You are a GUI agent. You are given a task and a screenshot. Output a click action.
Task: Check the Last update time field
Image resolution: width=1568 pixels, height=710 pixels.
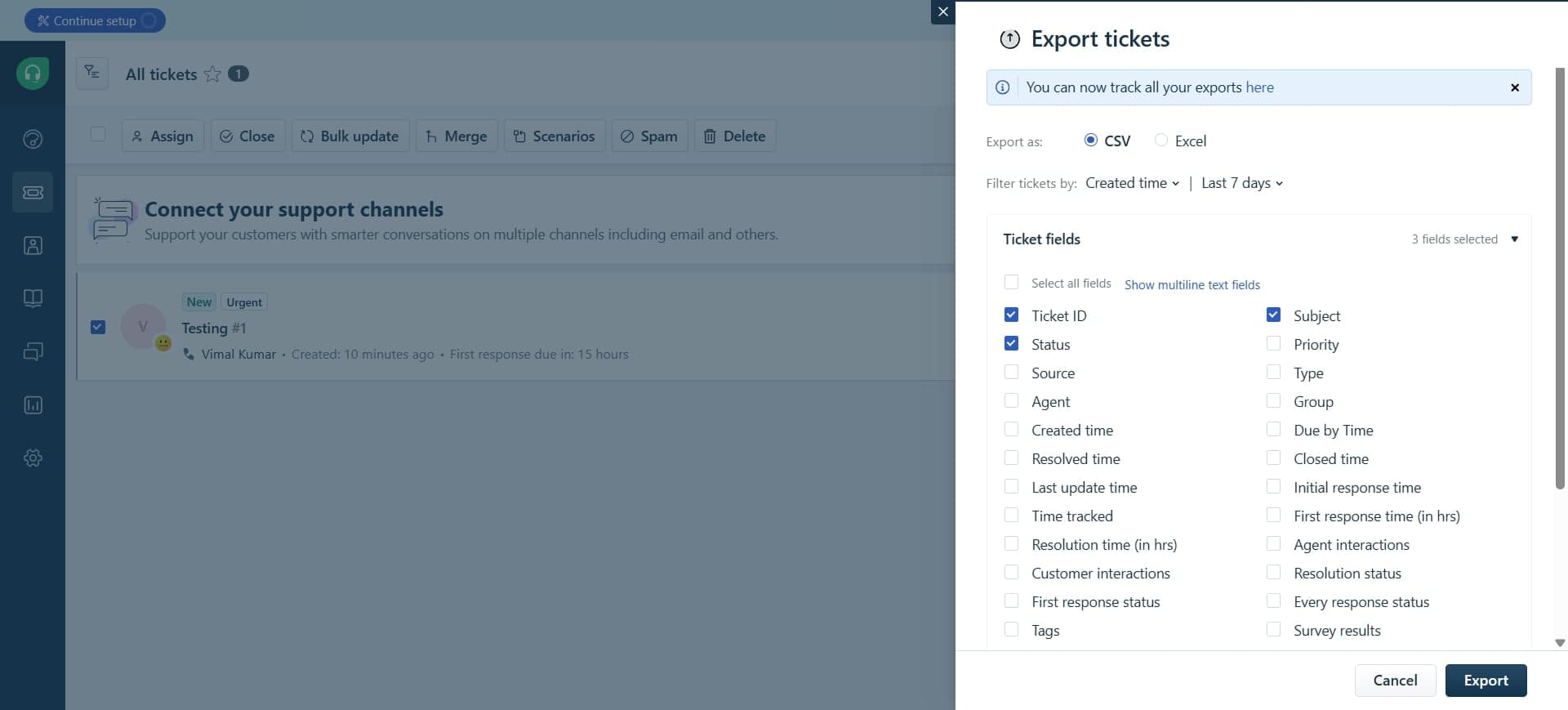[x=1011, y=486]
